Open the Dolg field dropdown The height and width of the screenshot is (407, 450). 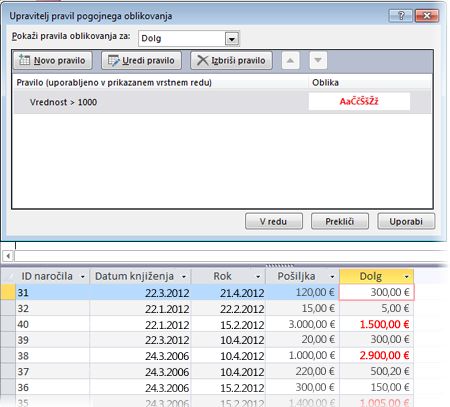pyautogui.click(x=232, y=39)
